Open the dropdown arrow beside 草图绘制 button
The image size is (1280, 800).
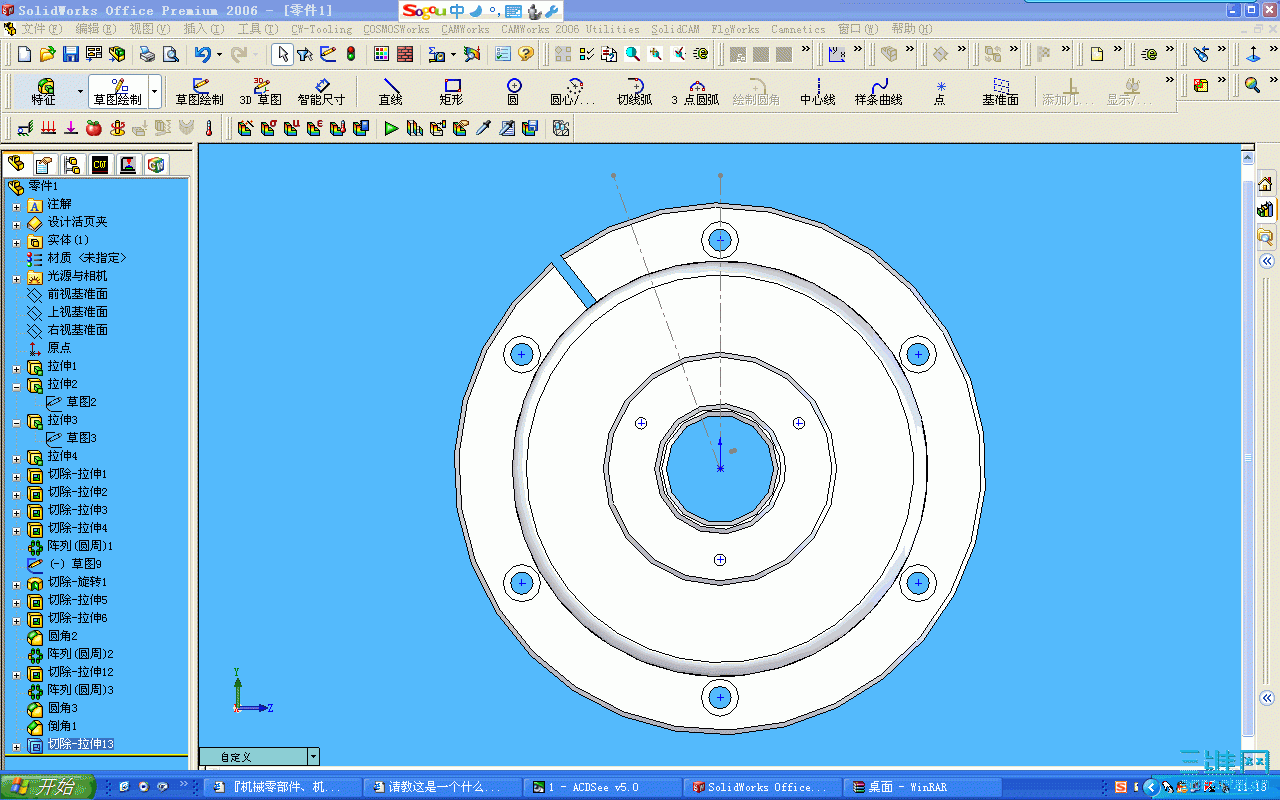point(154,92)
